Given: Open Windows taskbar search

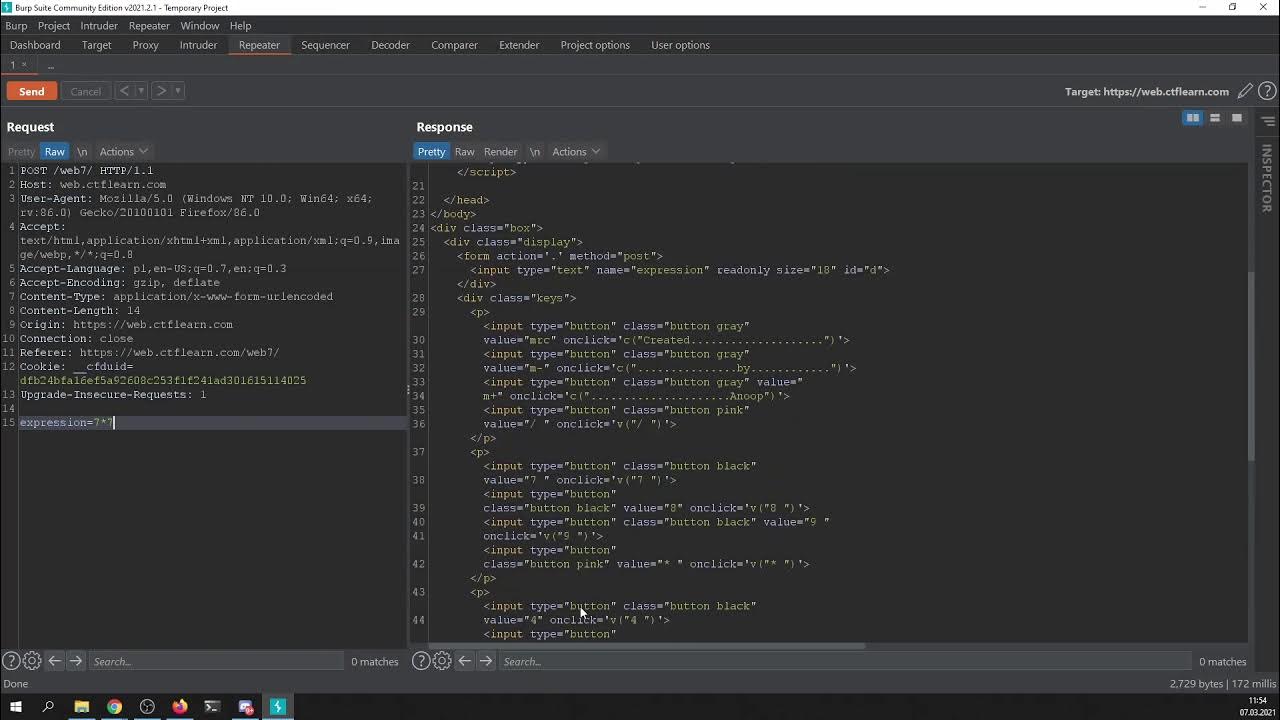Looking at the screenshot, I should tap(48, 707).
